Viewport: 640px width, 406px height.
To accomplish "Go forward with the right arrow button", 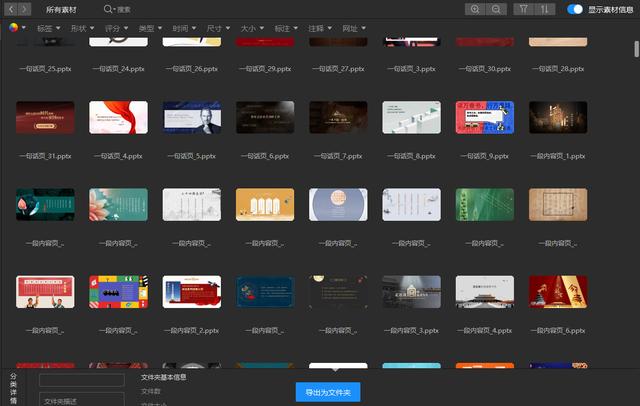I will click(x=24, y=9).
